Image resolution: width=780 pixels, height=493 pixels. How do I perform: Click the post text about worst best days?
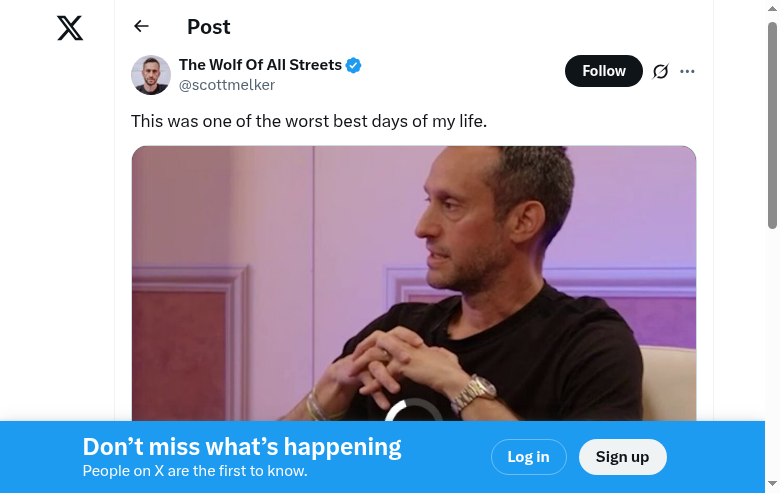tap(308, 121)
